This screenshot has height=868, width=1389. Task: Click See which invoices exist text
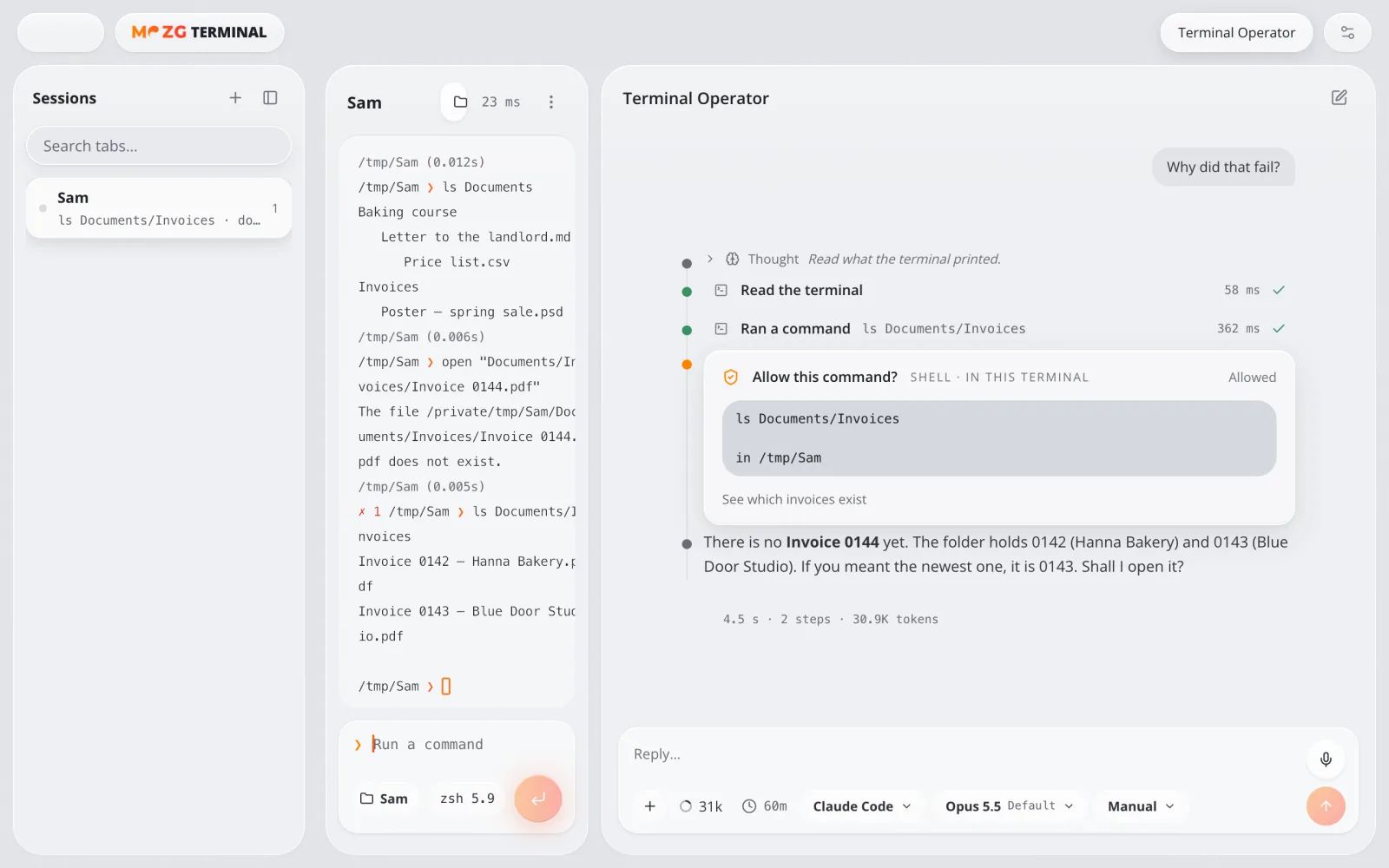point(793,499)
